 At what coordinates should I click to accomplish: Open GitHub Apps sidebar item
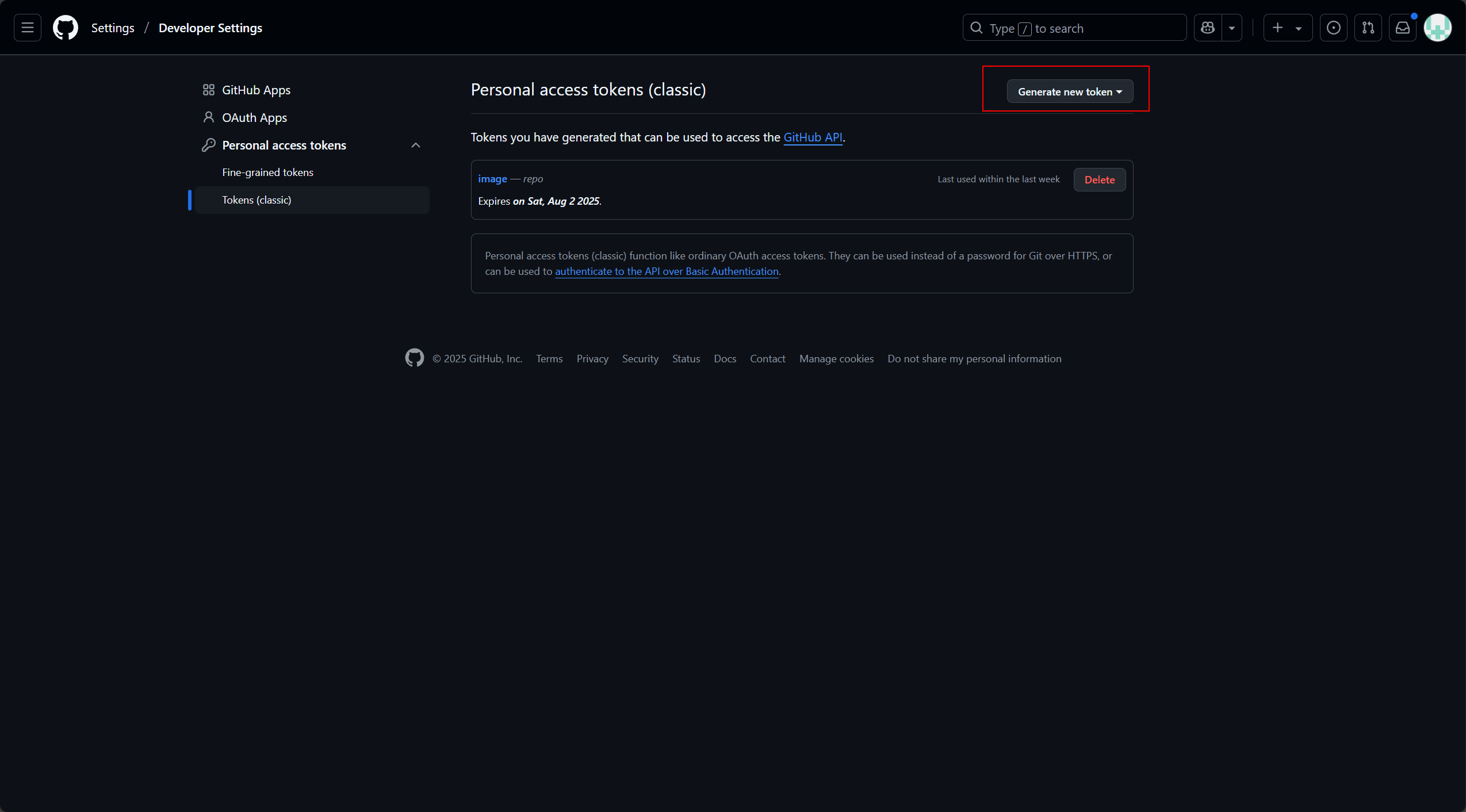point(256,90)
